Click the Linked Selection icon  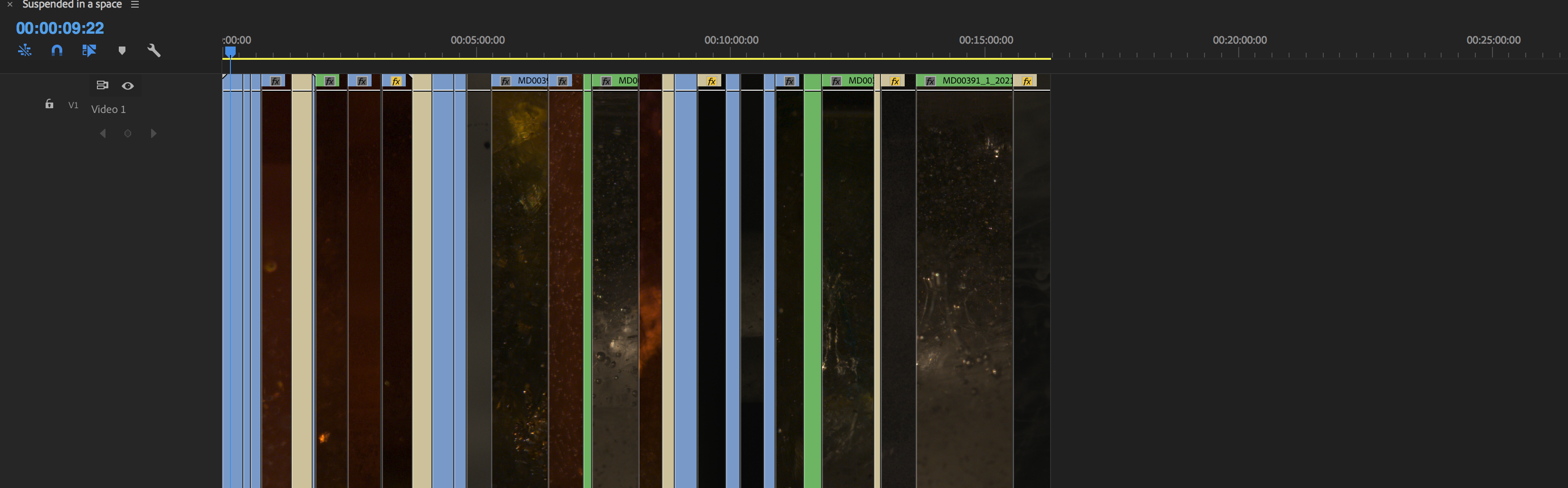click(x=24, y=50)
